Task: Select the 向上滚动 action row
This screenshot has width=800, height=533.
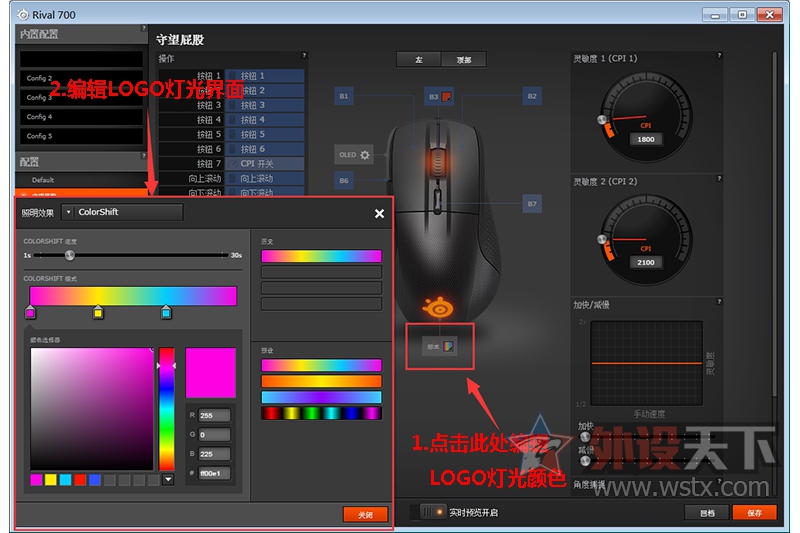Action: click(x=231, y=179)
